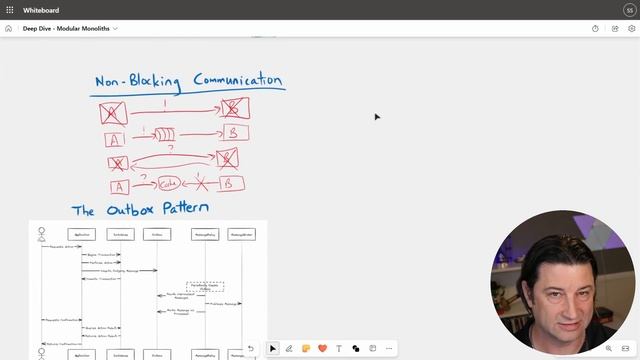Select the Non-Blocking Communication heading
The image size is (640, 360).
click(188, 83)
